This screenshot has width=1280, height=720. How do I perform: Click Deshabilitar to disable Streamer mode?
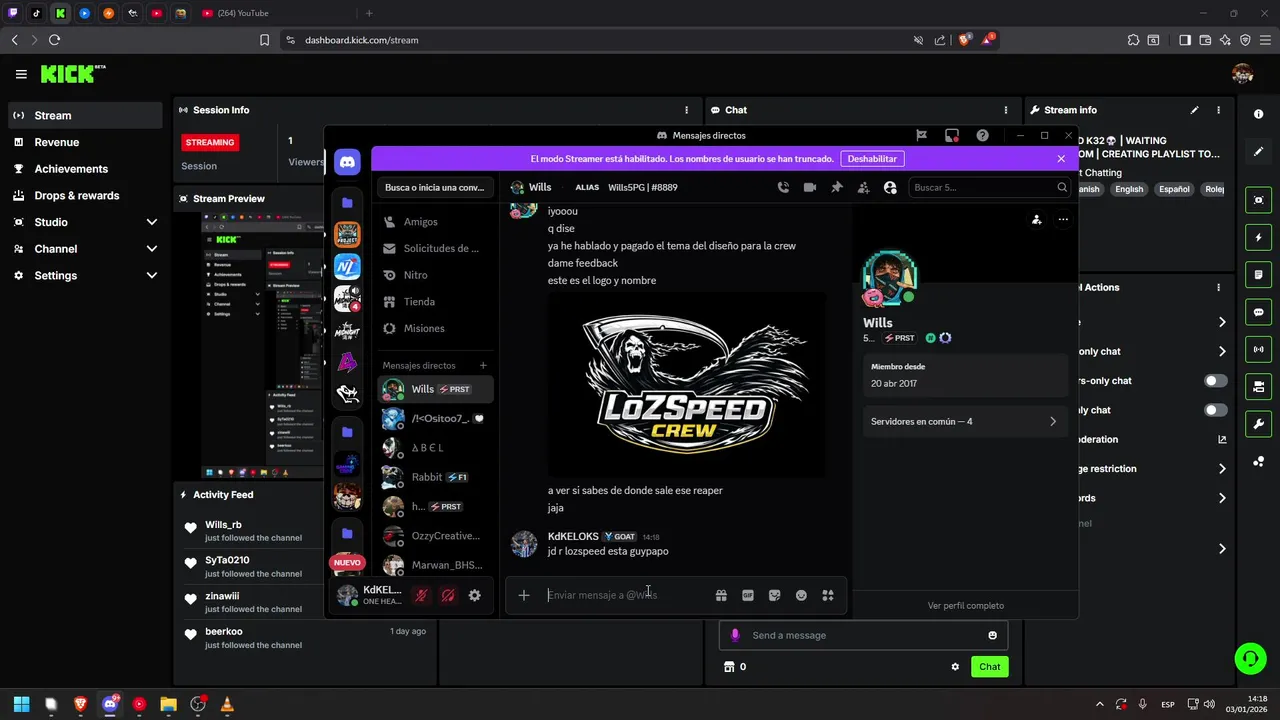click(x=872, y=158)
